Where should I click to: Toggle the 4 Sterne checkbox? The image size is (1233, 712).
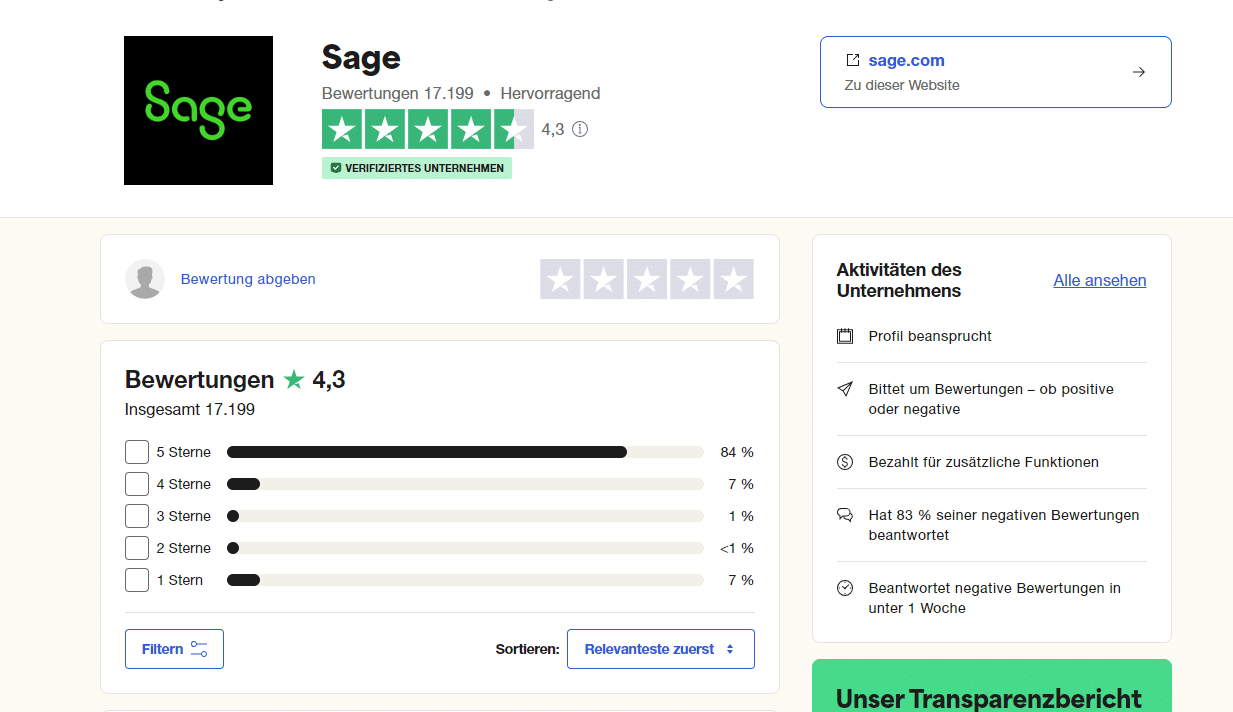coord(137,484)
